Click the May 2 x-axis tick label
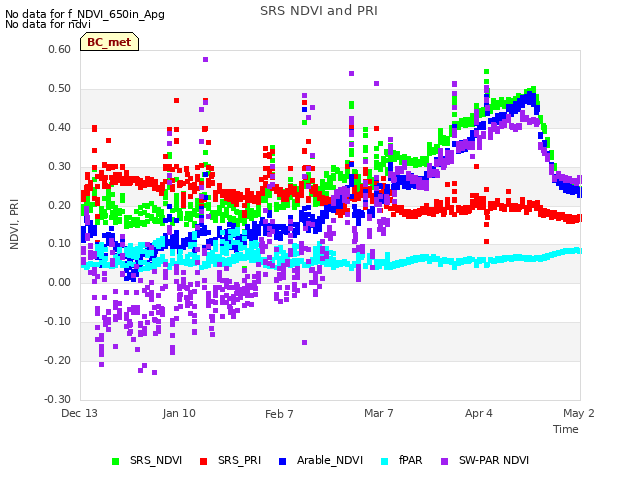The width and height of the screenshot is (640, 480). point(579,413)
